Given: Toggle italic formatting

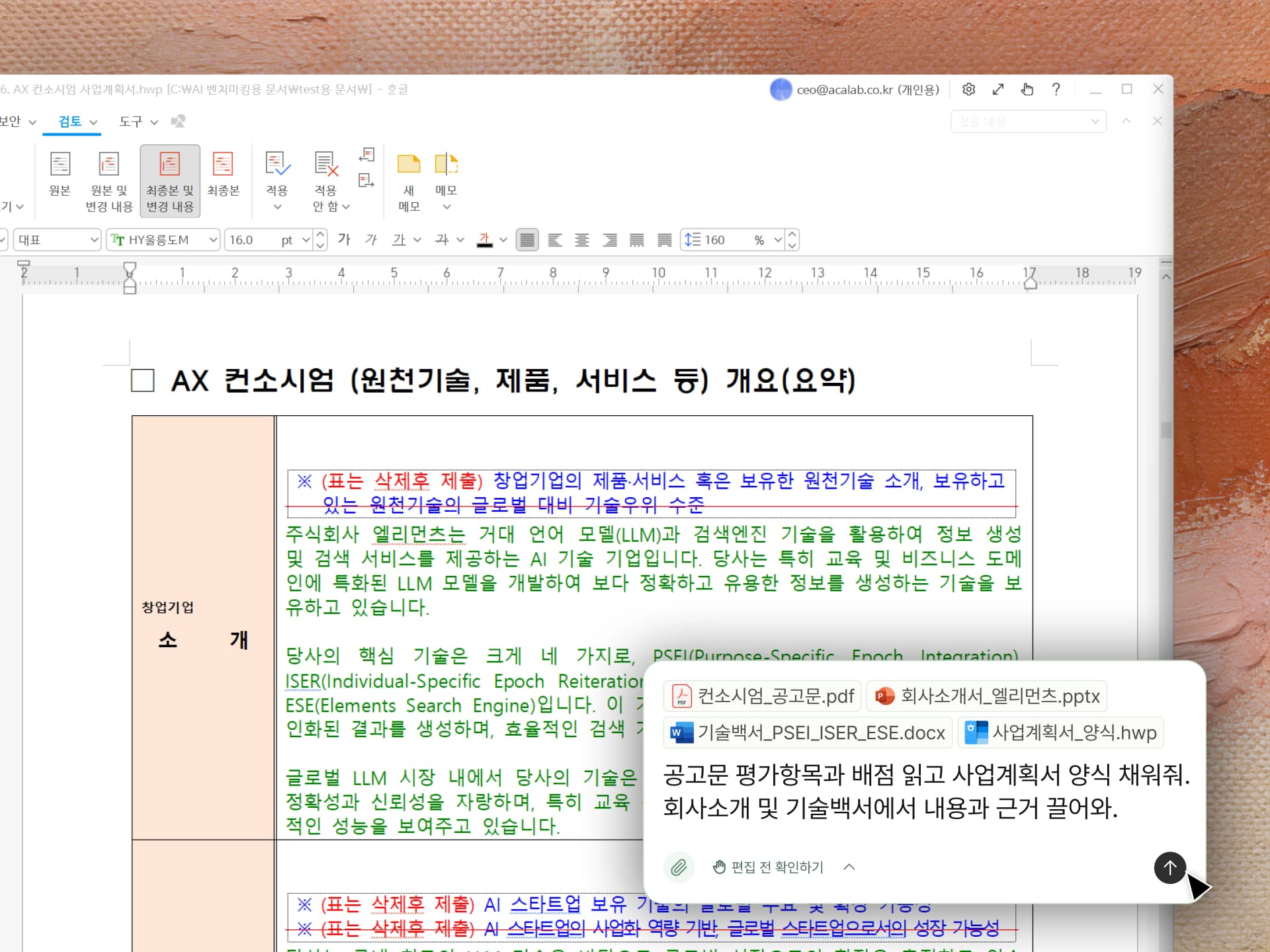Looking at the screenshot, I should 370,239.
